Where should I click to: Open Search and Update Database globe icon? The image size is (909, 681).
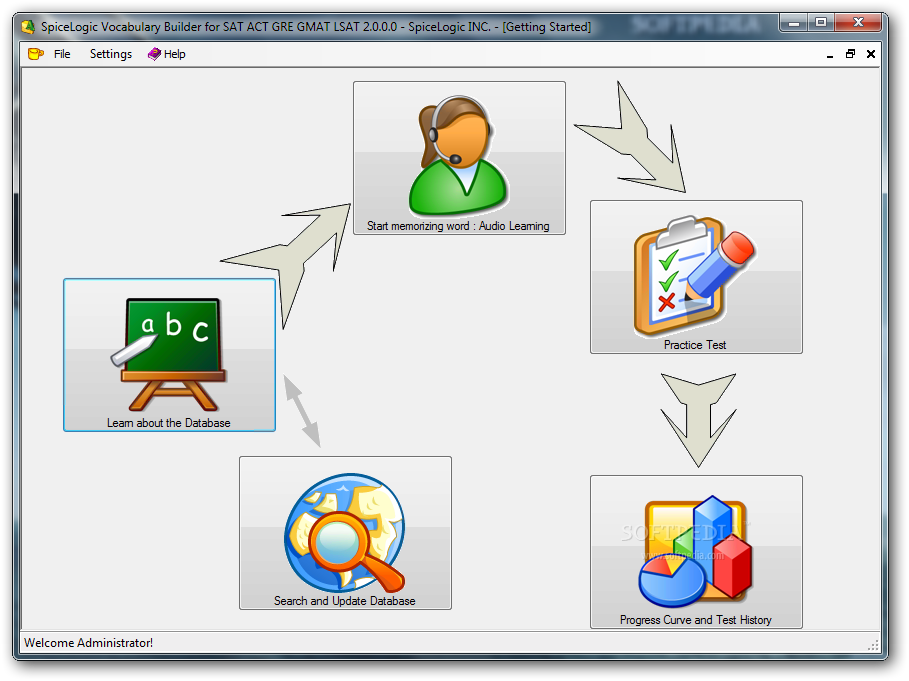346,533
